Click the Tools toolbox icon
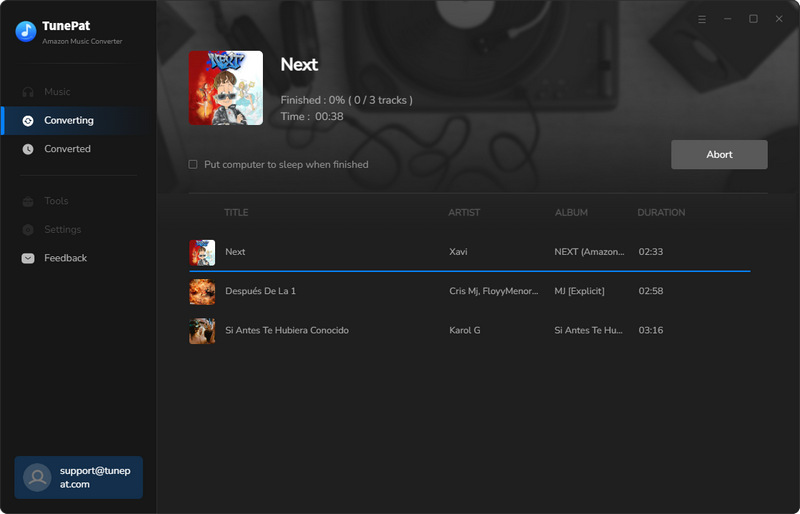This screenshot has width=800, height=514. click(28, 201)
